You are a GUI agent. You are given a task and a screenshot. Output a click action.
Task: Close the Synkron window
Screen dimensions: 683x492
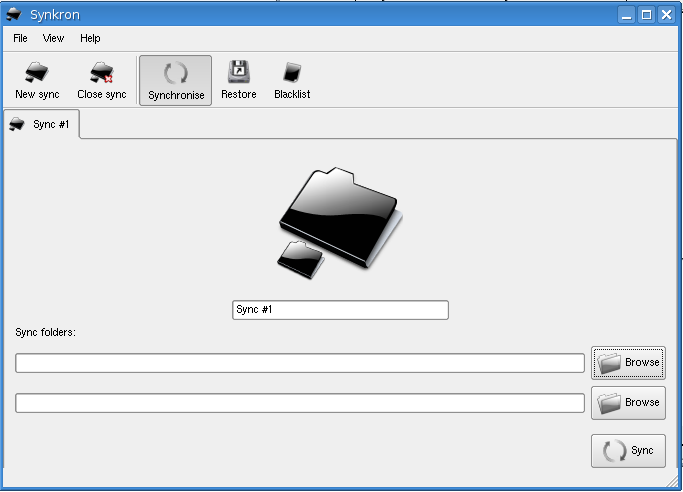(x=666, y=15)
